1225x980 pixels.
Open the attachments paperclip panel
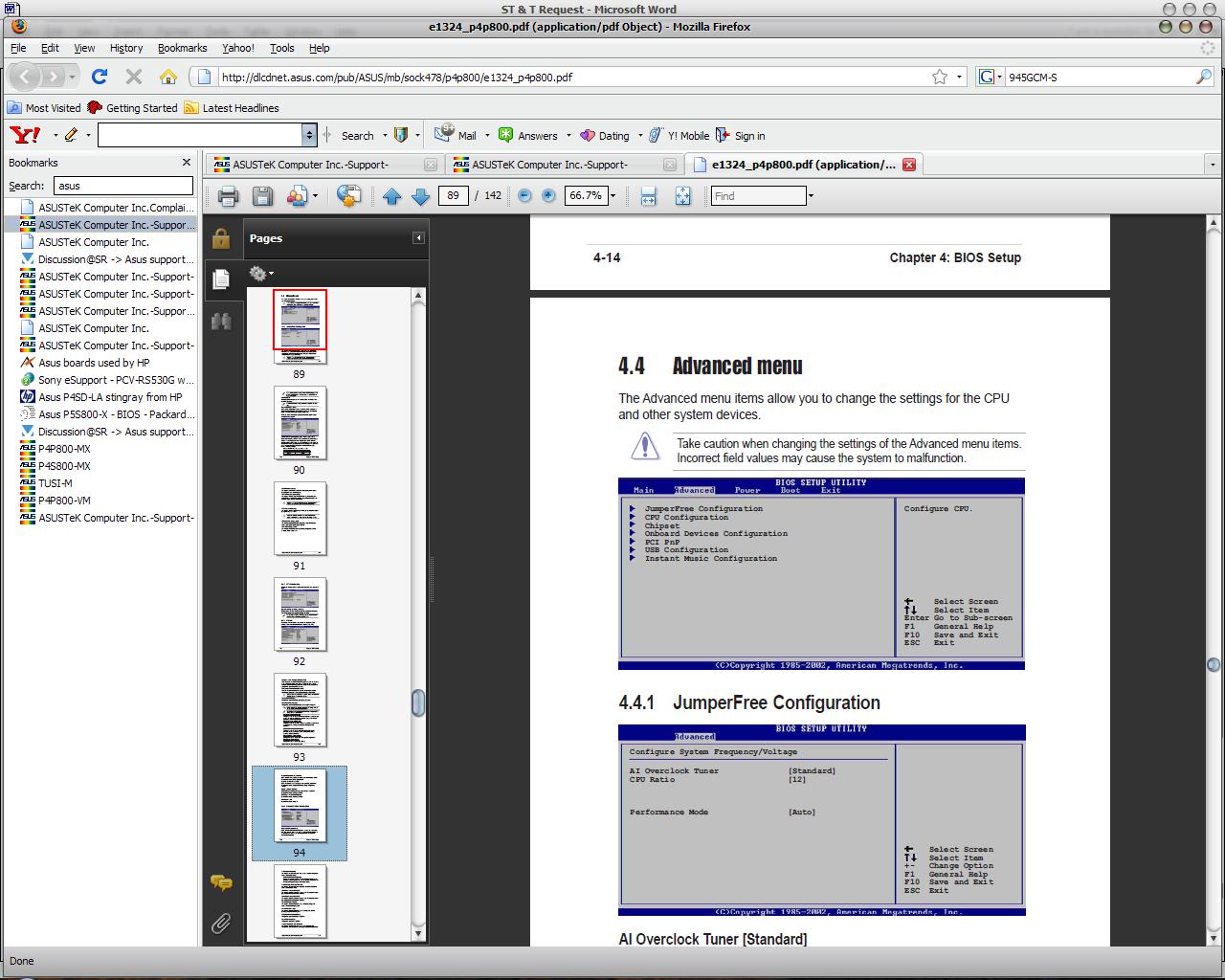tap(221, 924)
